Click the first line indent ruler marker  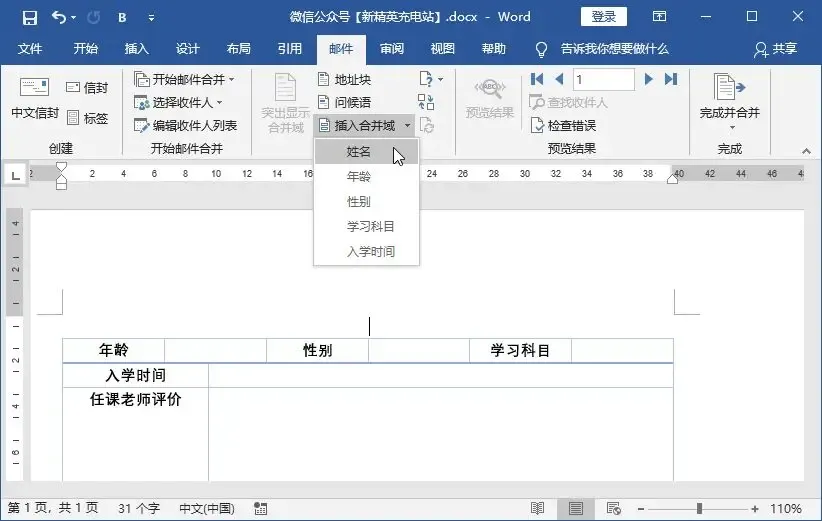pos(61,166)
